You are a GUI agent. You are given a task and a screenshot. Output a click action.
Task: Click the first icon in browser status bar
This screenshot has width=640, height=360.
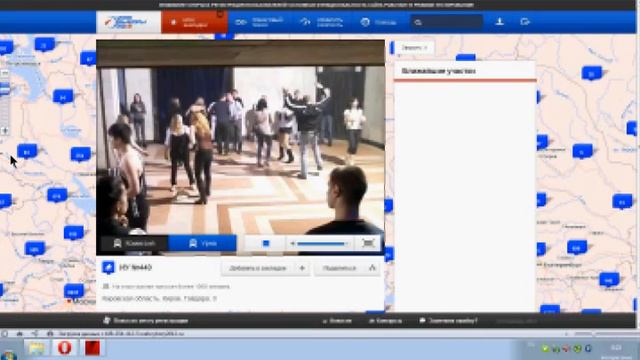pyautogui.click(x=5, y=333)
